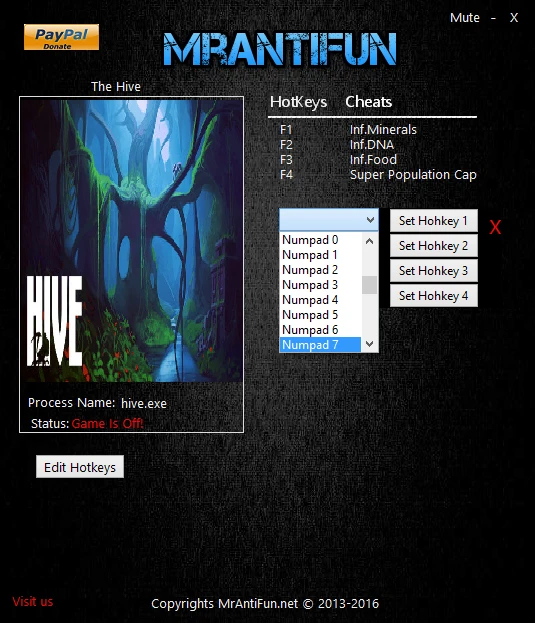
Task: Click the Super Population Cap label
Action: (x=413, y=175)
